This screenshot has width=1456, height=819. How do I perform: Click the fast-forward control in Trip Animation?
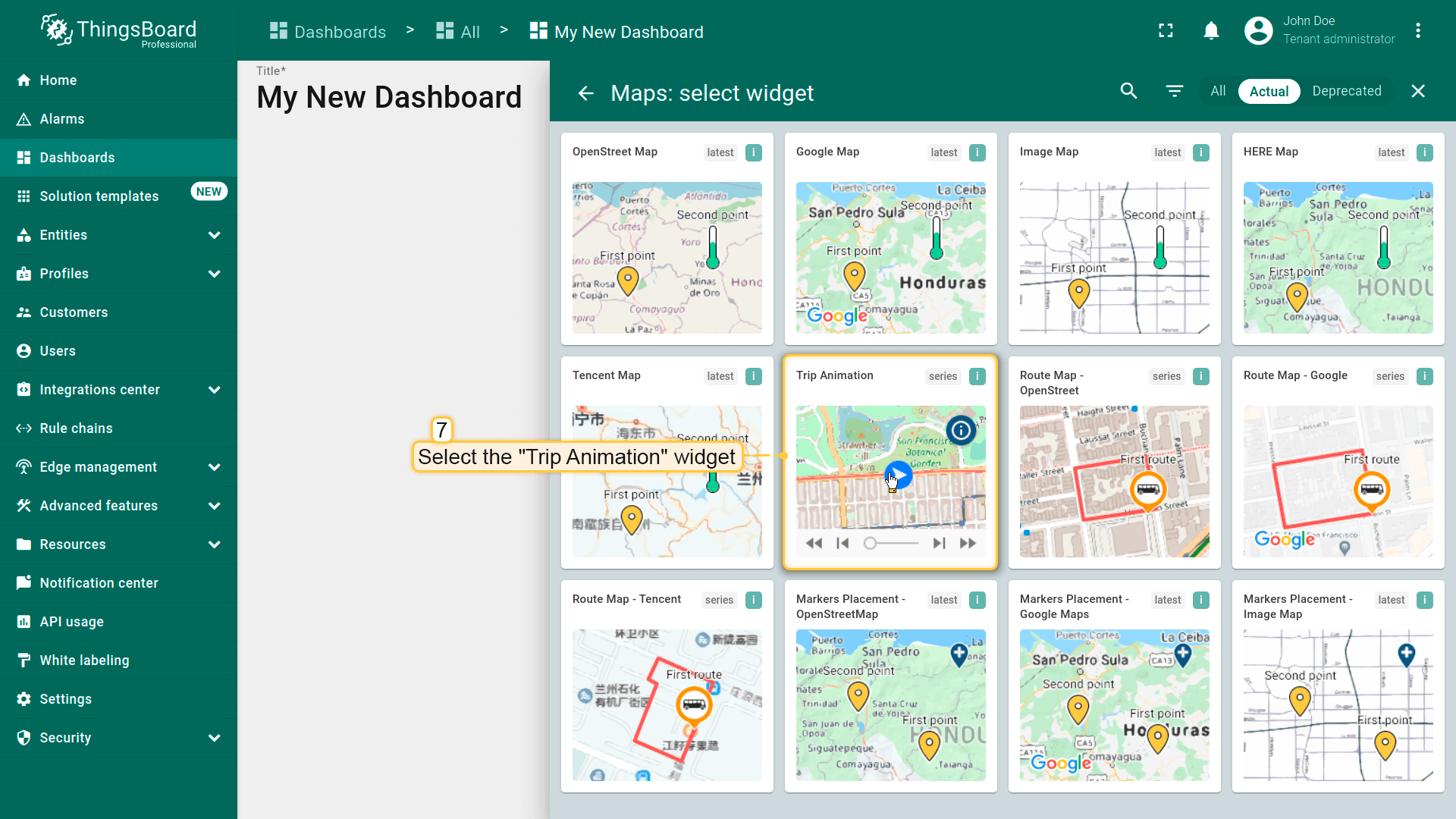[x=968, y=543]
